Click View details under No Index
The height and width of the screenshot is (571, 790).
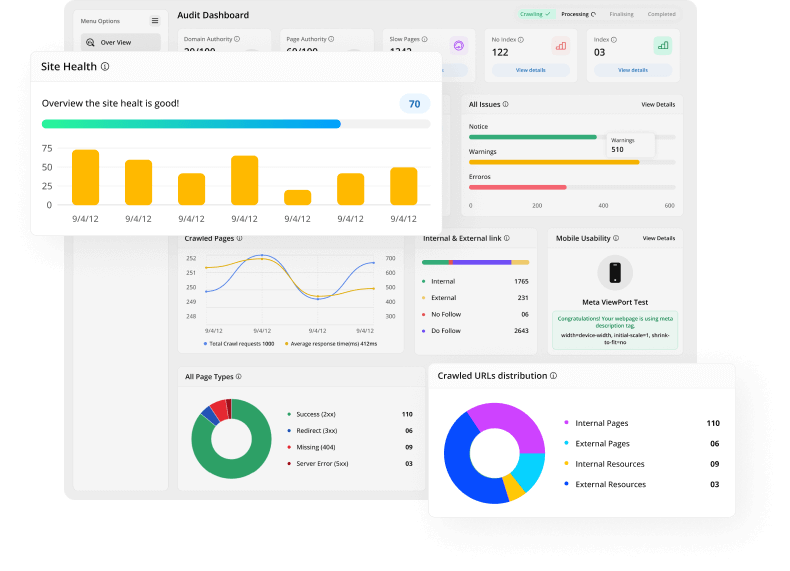[530, 71]
